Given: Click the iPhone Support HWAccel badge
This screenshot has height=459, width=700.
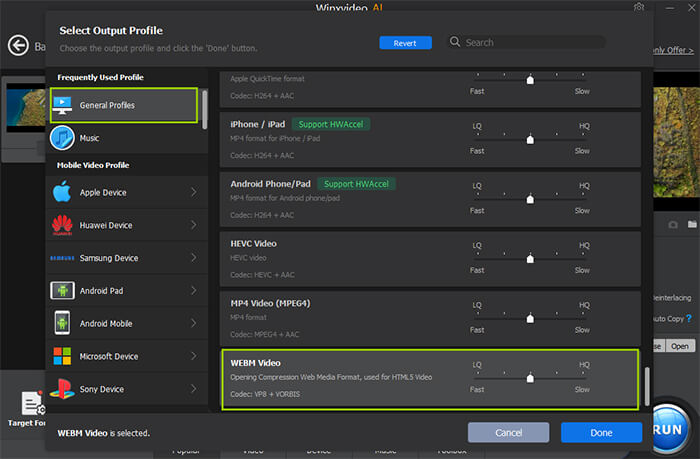Looking at the screenshot, I should point(331,124).
